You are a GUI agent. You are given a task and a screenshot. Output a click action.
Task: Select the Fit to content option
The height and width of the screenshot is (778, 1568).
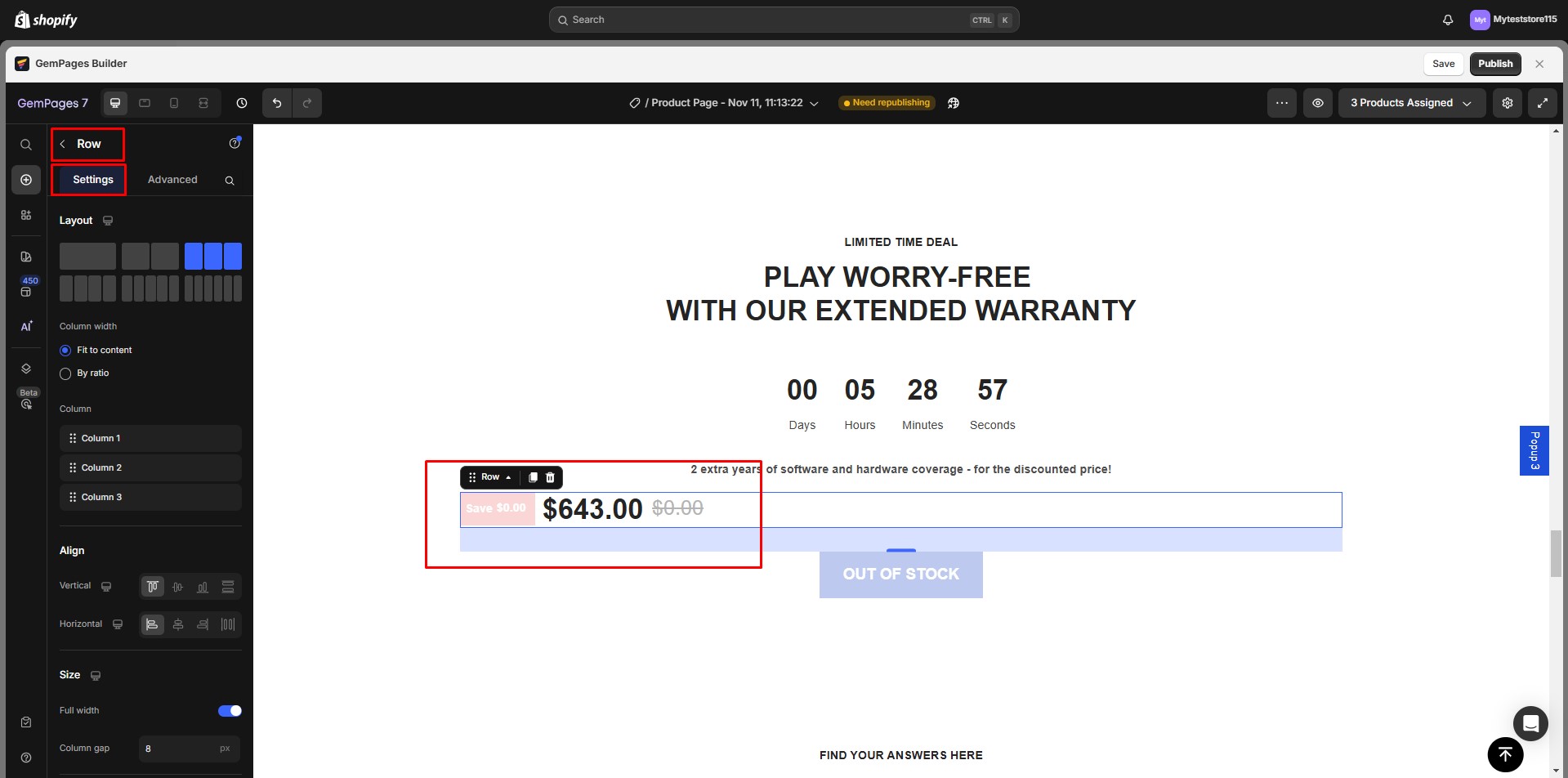pyautogui.click(x=65, y=351)
